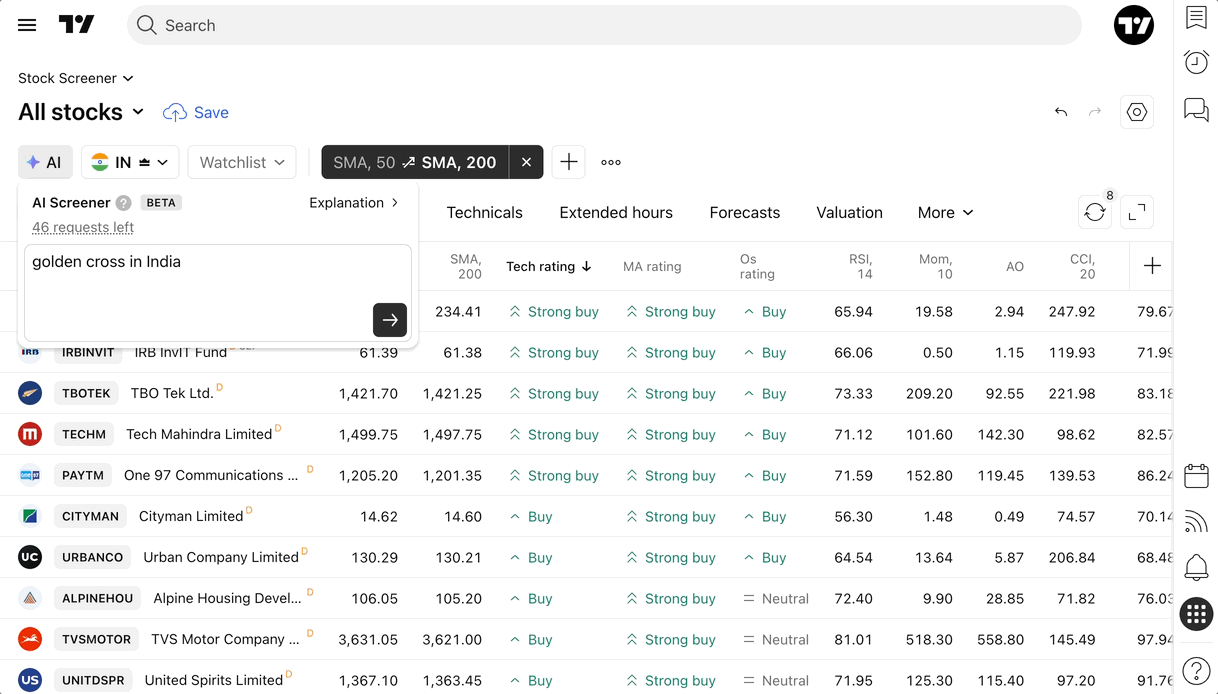
Task: Toggle fullscreen table view
Action: click(x=1137, y=212)
